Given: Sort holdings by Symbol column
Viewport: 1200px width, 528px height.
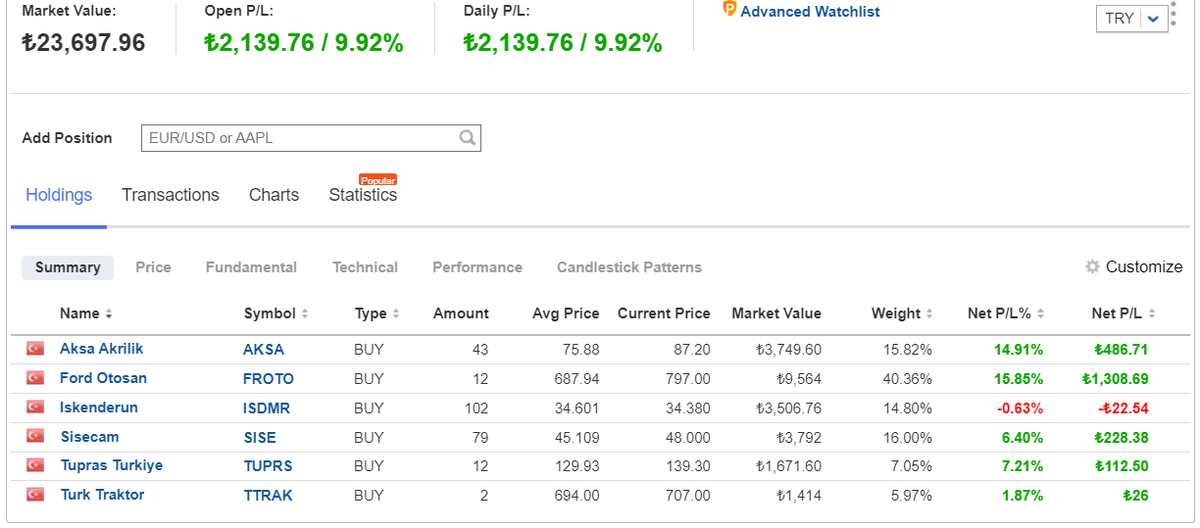Looking at the screenshot, I should [276, 313].
